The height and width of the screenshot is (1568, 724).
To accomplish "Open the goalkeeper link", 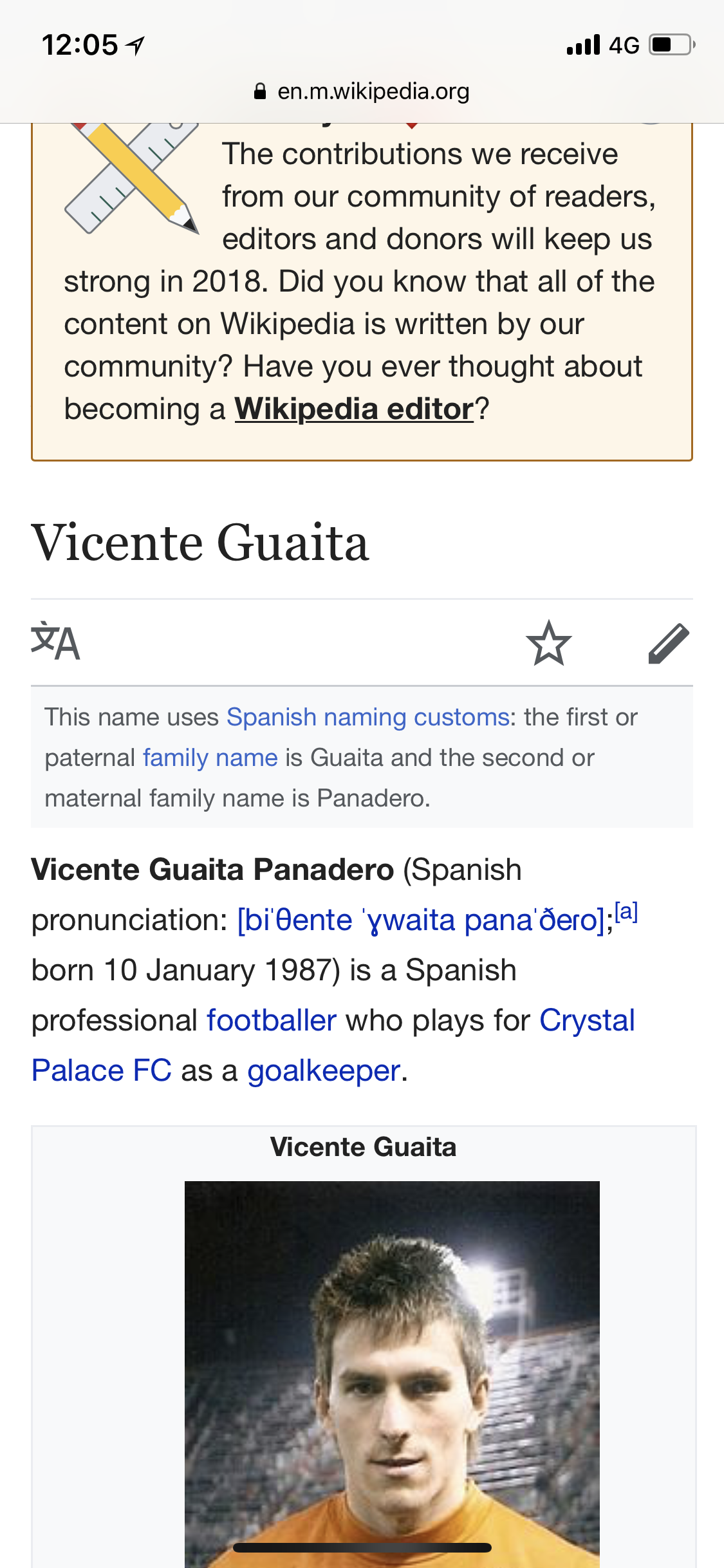I will (324, 1070).
